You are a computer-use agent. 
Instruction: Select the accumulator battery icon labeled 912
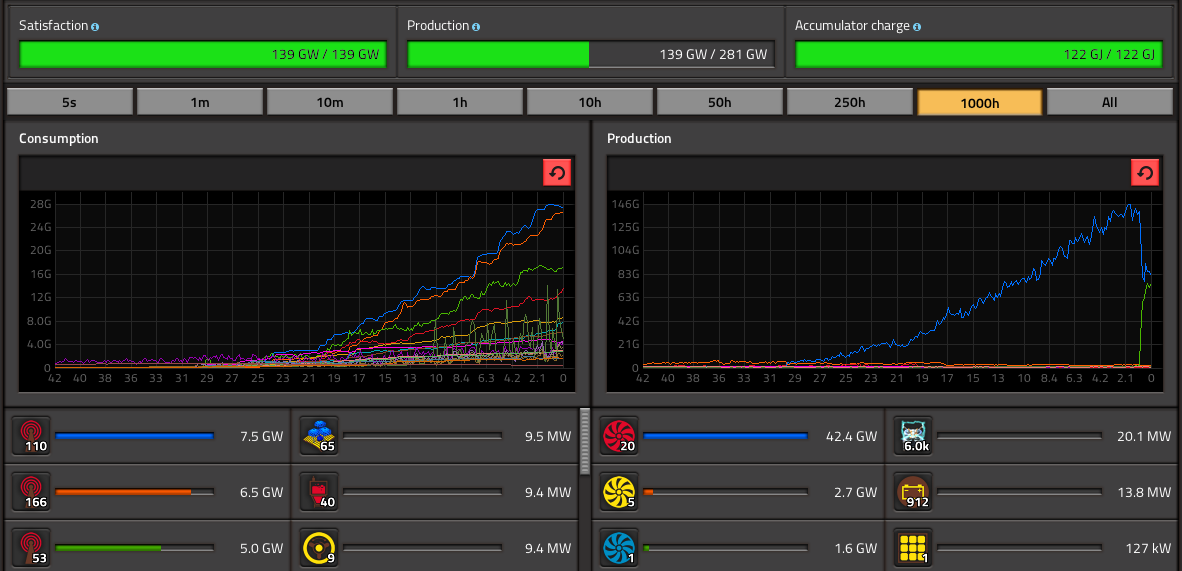click(913, 492)
